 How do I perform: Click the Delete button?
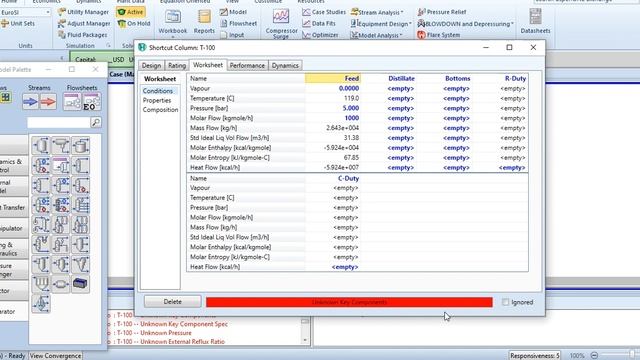(172, 302)
